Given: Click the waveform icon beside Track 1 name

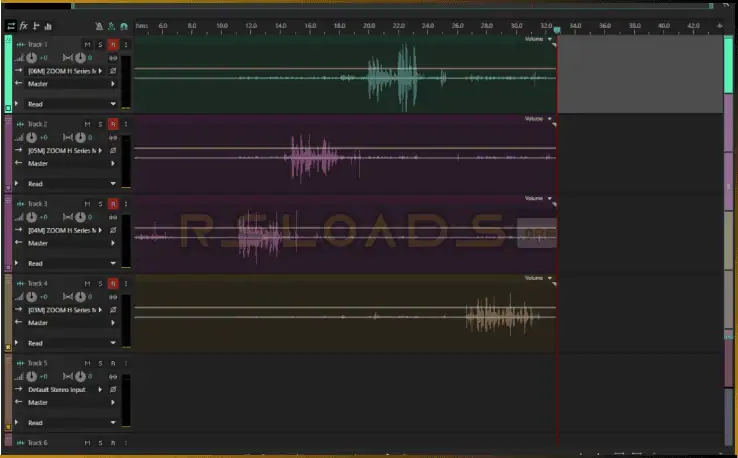Looking at the screenshot, I should click(20, 45).
